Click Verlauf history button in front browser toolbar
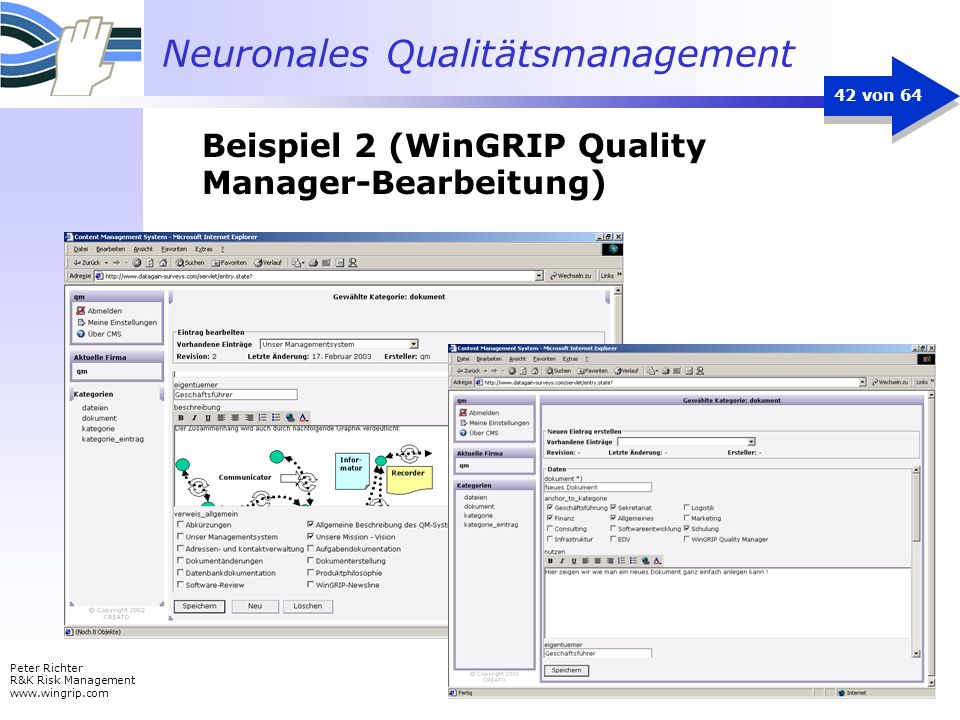Viewport: 960px width, 720px height. pyautogui.click(x=626, y=371)
